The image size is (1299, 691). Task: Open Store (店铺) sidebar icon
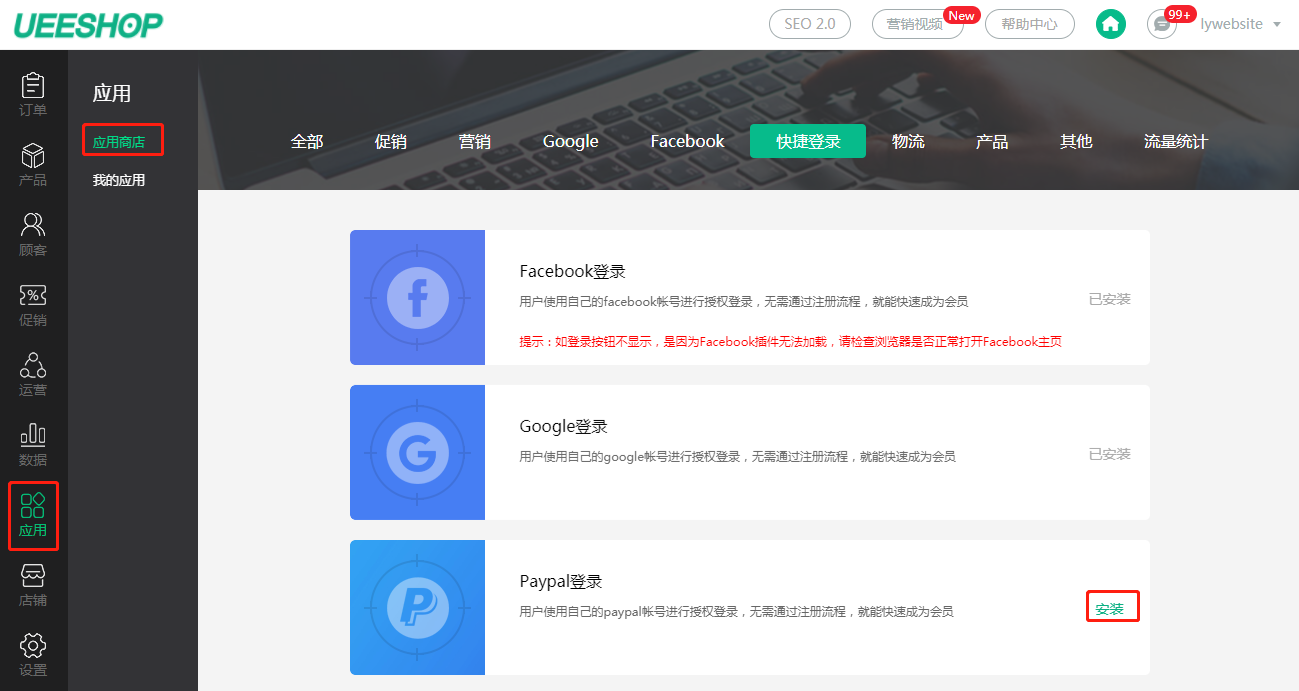pyautogui.click(x=33, y=584)
